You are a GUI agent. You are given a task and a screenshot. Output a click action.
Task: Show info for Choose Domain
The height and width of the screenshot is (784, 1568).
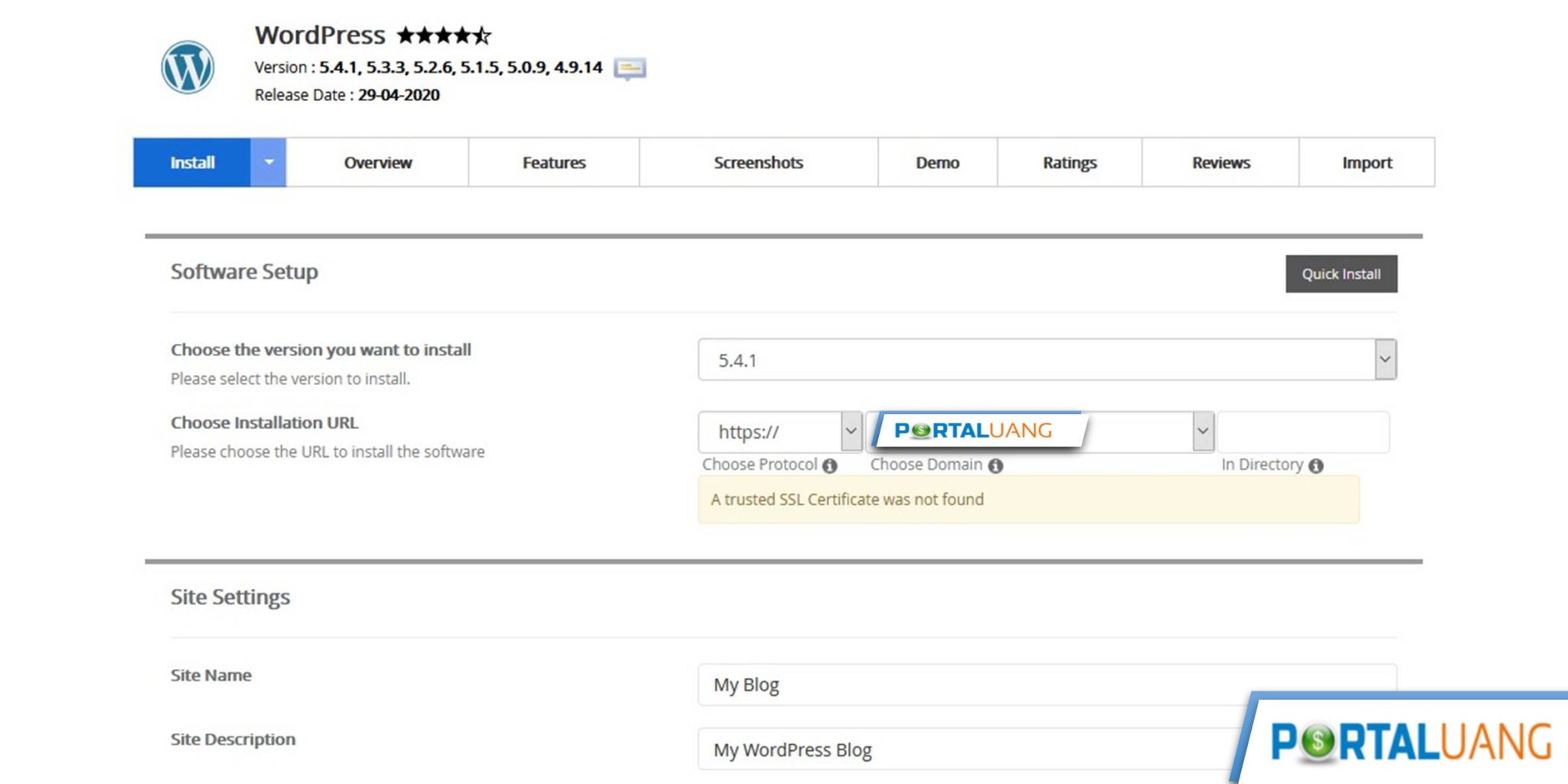(x=995, y=465)
